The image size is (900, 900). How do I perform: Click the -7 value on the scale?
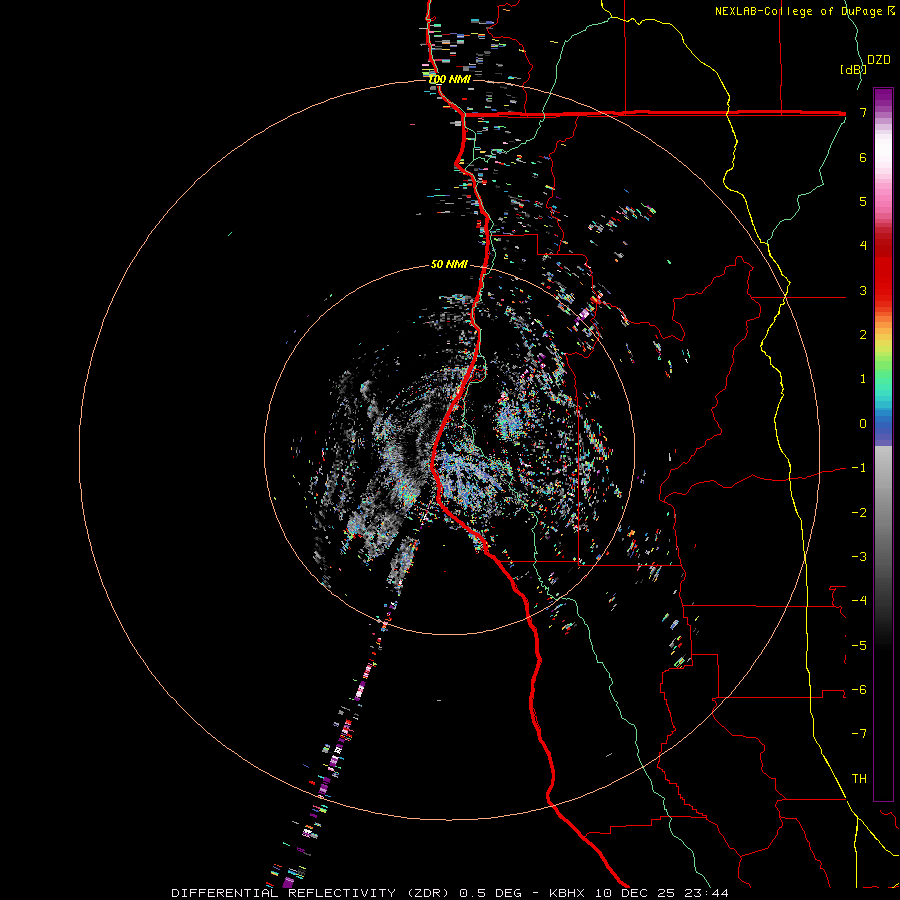tap(859, 734)
